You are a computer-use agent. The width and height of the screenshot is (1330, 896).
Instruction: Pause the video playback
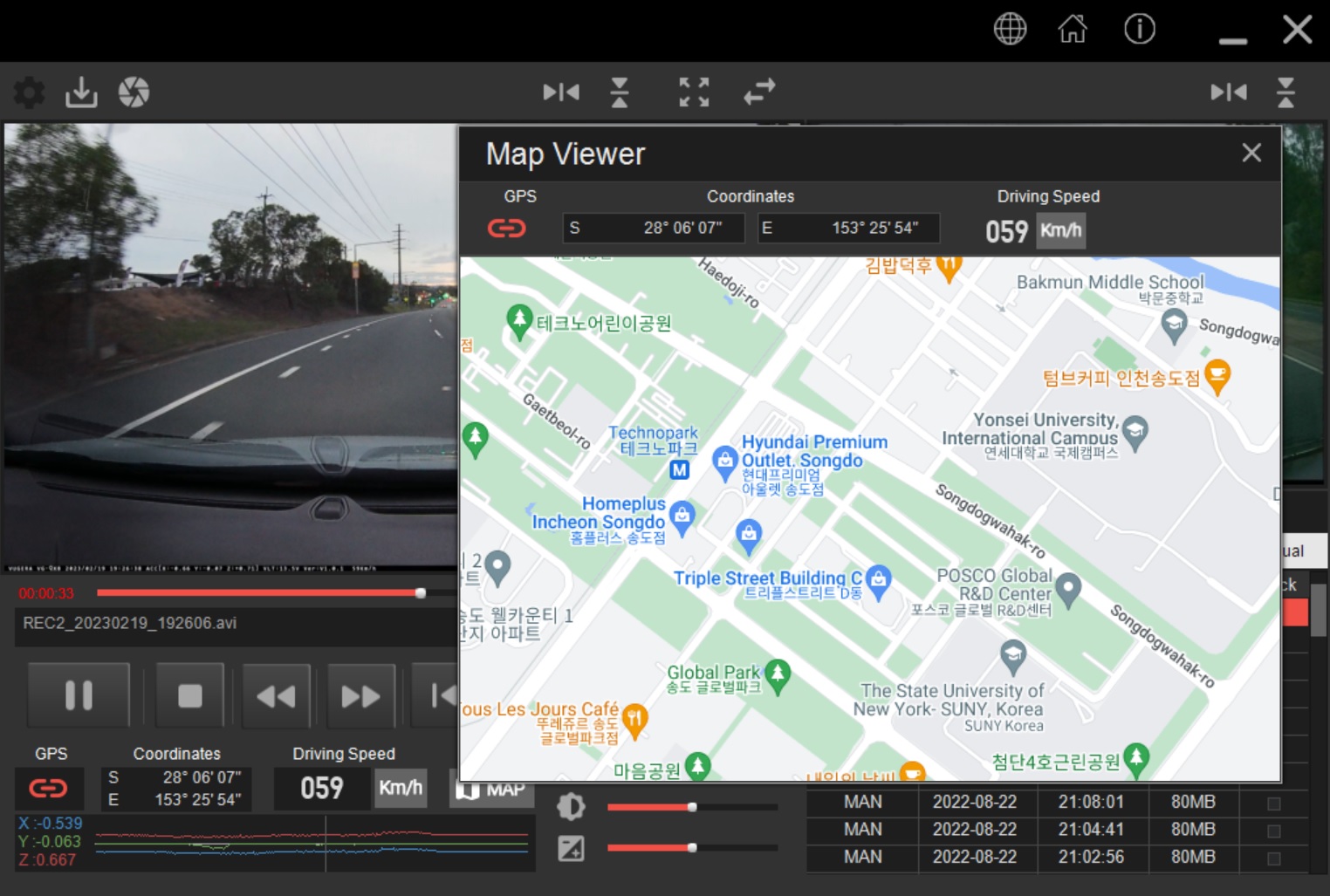79,695
